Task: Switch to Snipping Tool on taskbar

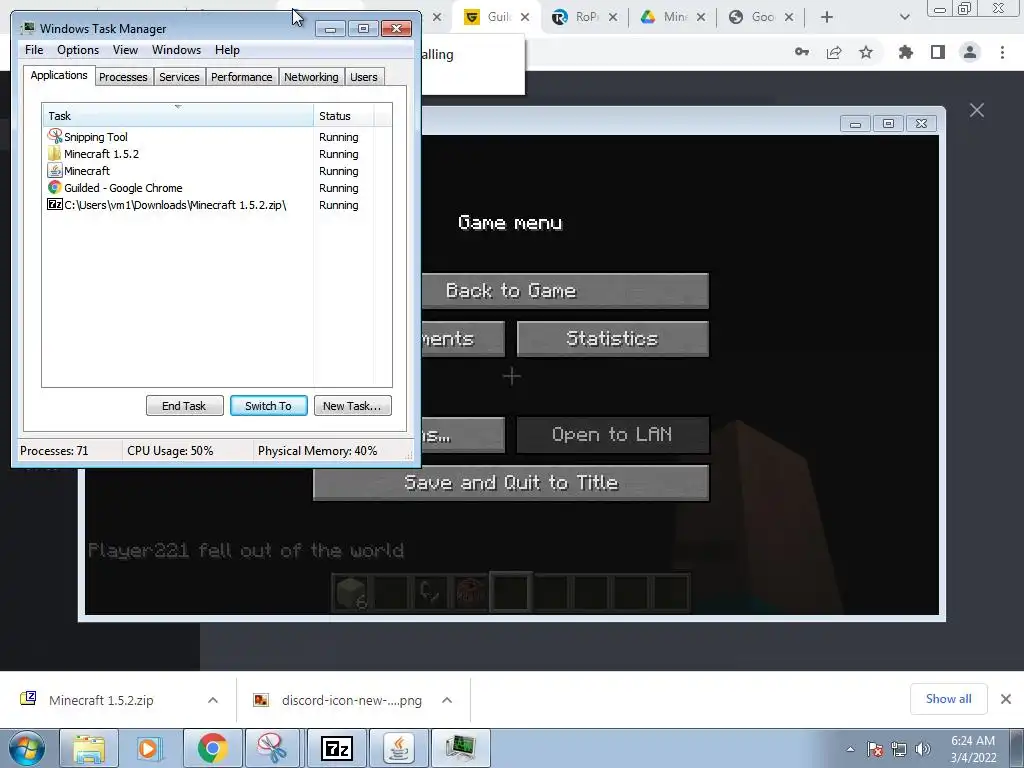Action: tap(273, 748)
